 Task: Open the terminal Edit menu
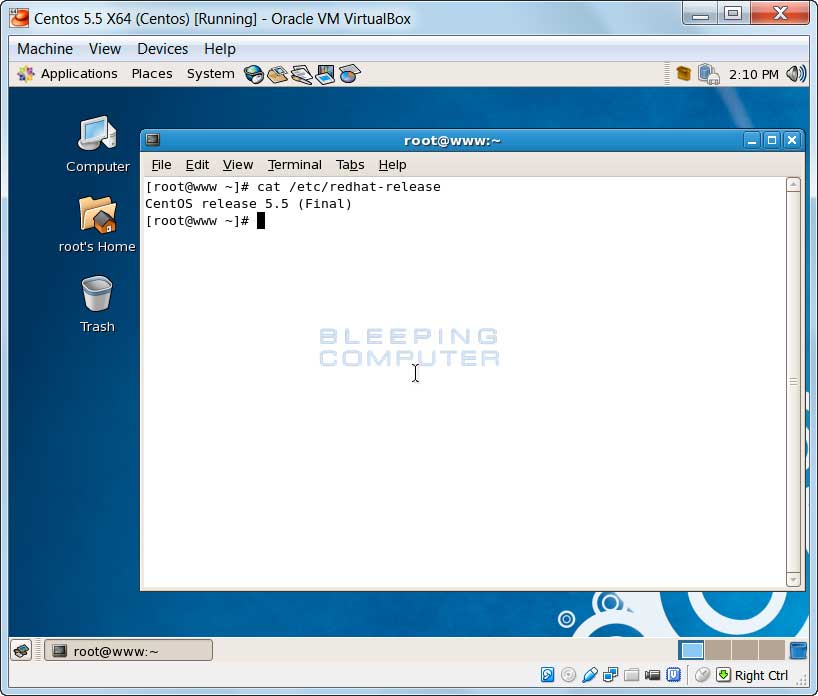click(197, 165)
